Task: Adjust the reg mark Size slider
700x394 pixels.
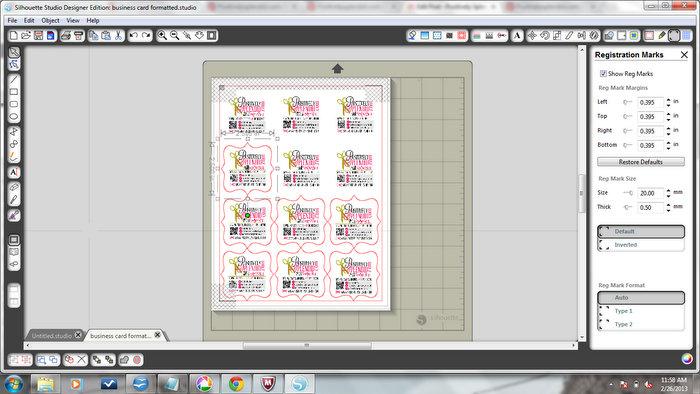Action: pos(628,193)
